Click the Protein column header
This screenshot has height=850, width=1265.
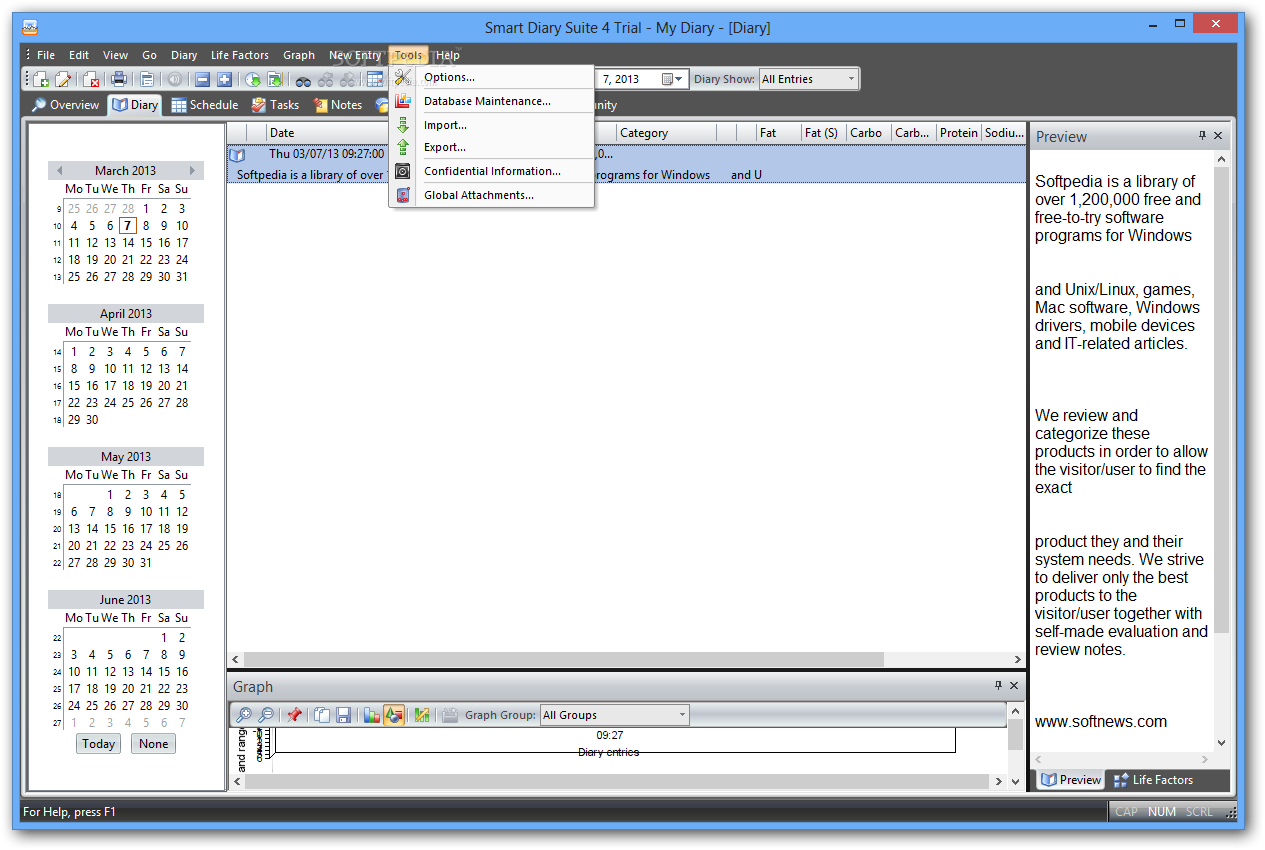pos(958,132)
